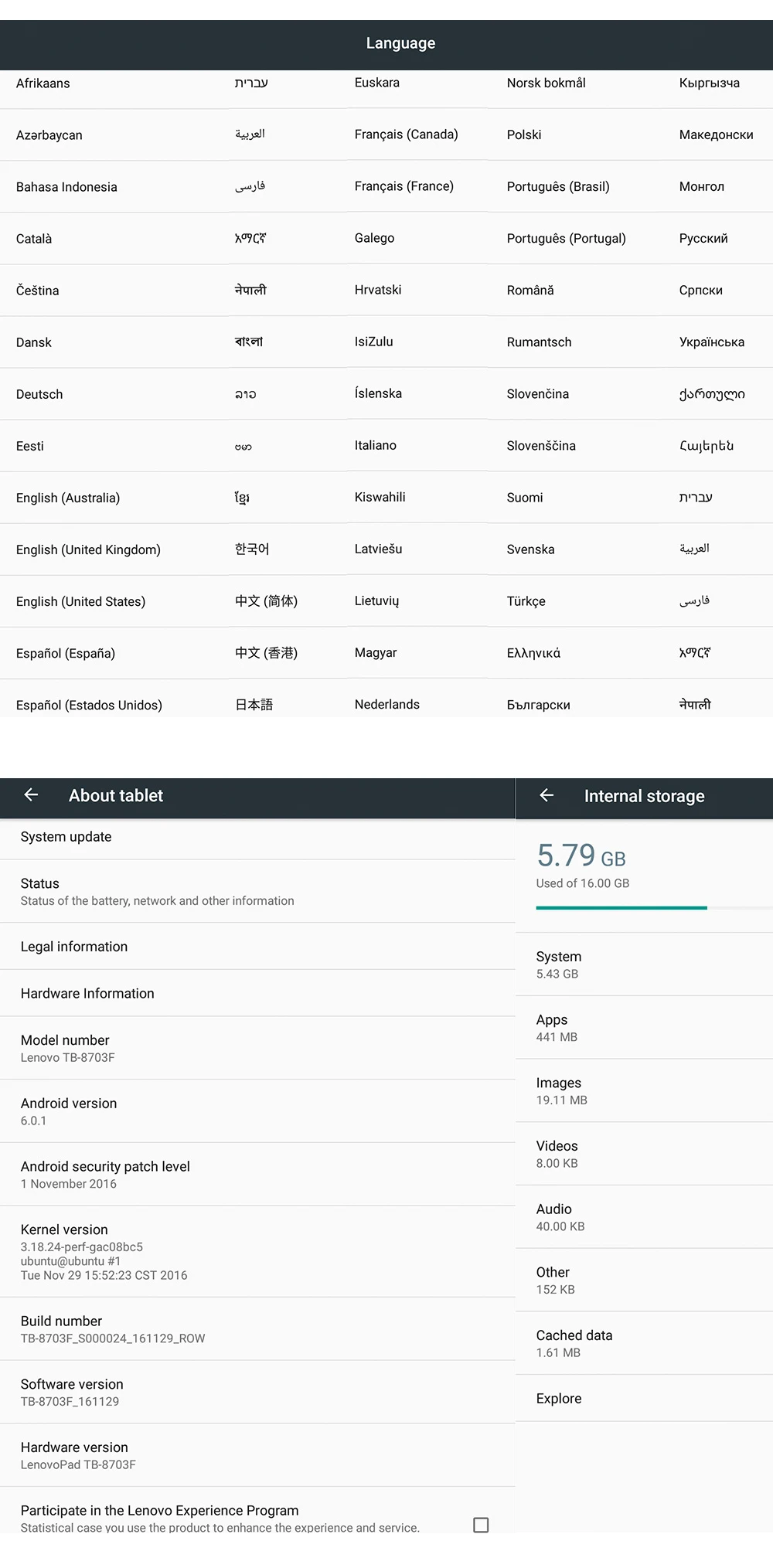773x1568 pixels.
Task: Choose Deutsch from the language list
Action: [x=39, y=394]
